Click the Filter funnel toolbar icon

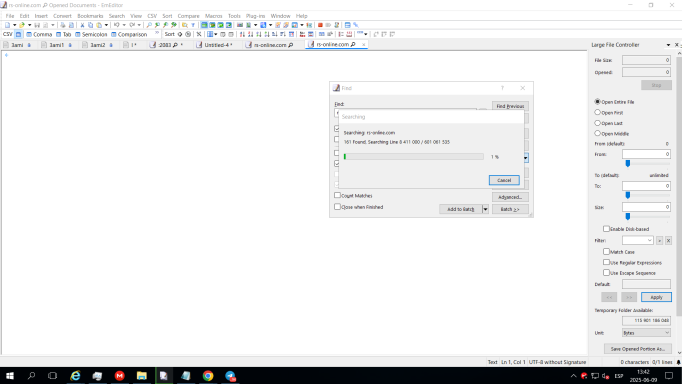click(193, 25)
